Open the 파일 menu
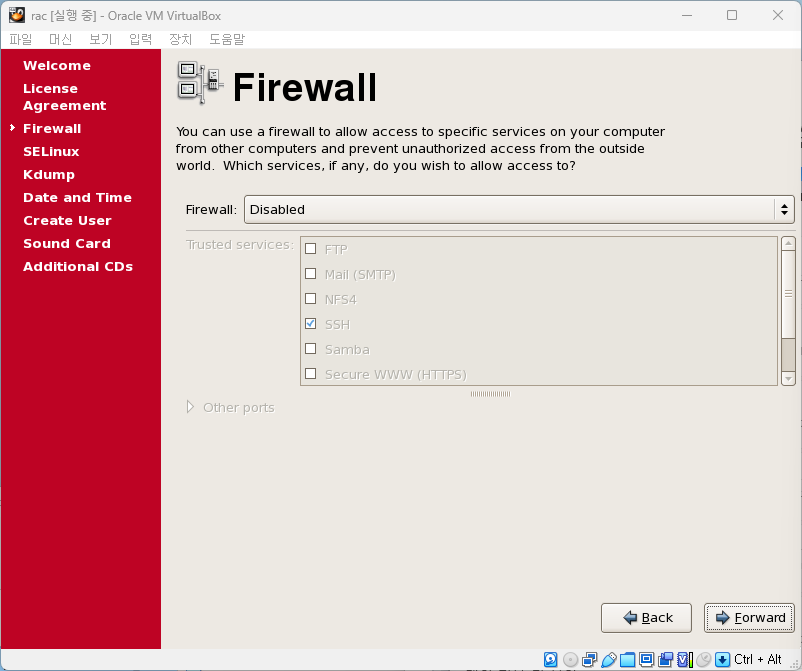The width and height of the screenshot is (802, 671). pyautogui.click(x=21, y=39)
